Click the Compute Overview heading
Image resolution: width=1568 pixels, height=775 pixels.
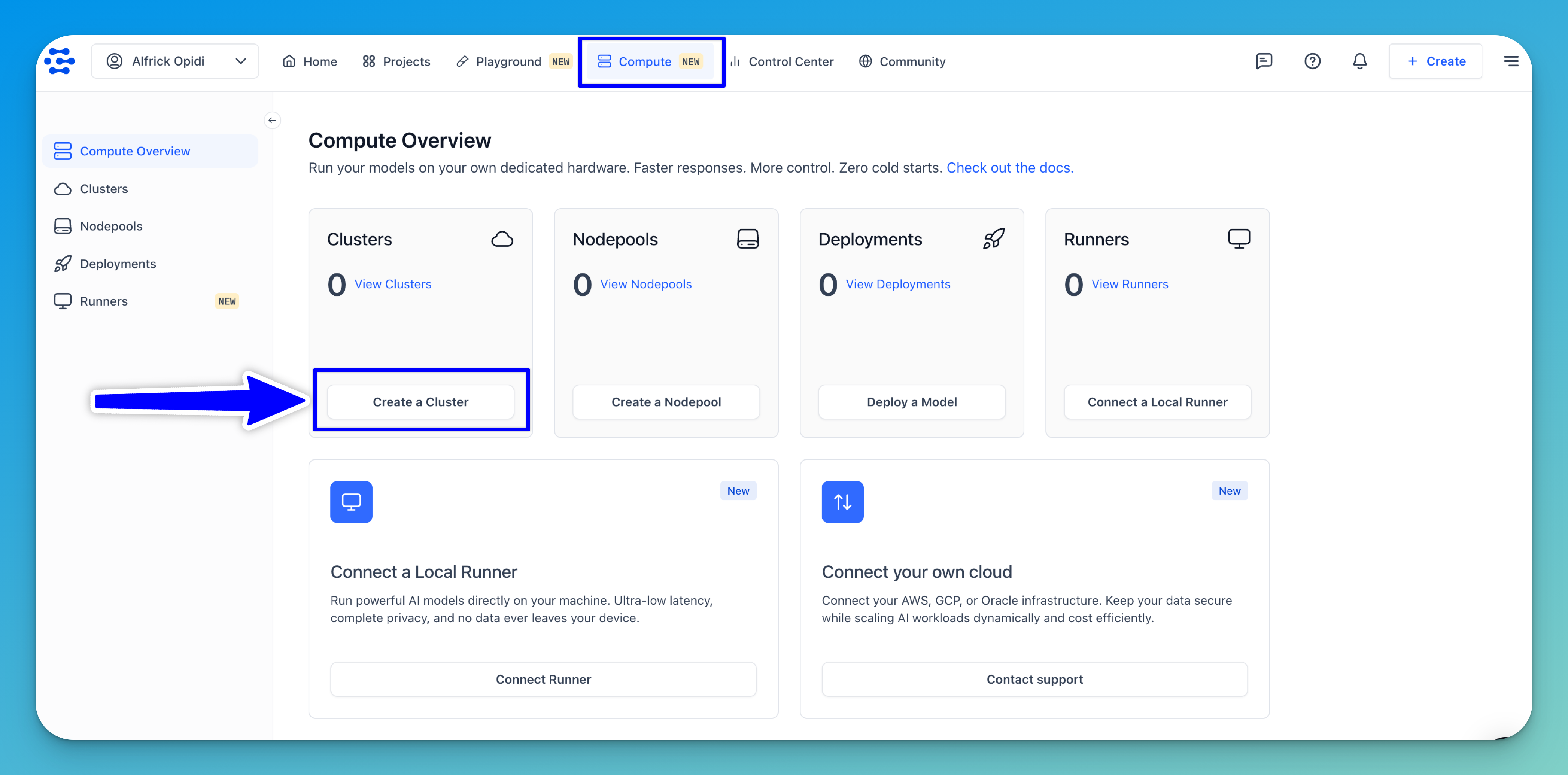[400, 141]
